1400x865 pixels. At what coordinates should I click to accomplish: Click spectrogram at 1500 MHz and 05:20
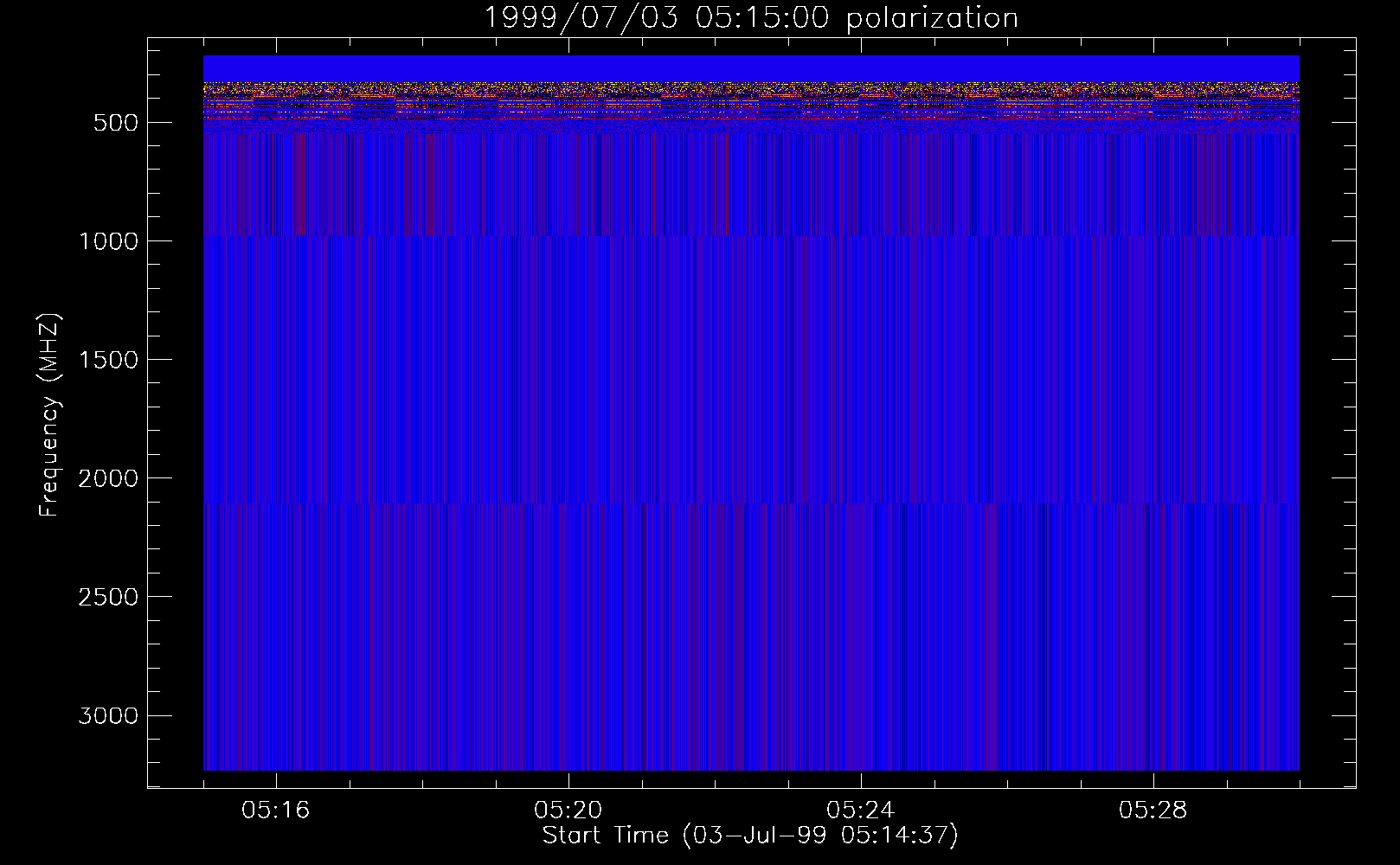point(568,359)
